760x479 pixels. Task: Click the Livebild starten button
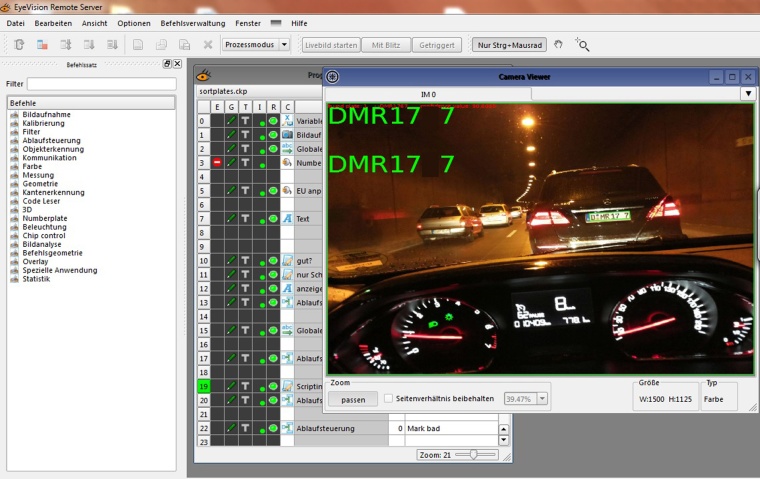(330, 45)
